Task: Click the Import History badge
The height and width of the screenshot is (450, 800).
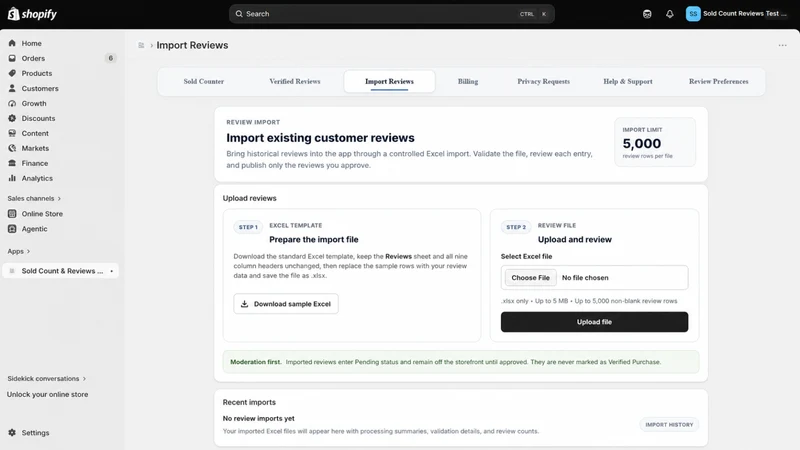Action: pyautogui.click(x=669, y=424)
